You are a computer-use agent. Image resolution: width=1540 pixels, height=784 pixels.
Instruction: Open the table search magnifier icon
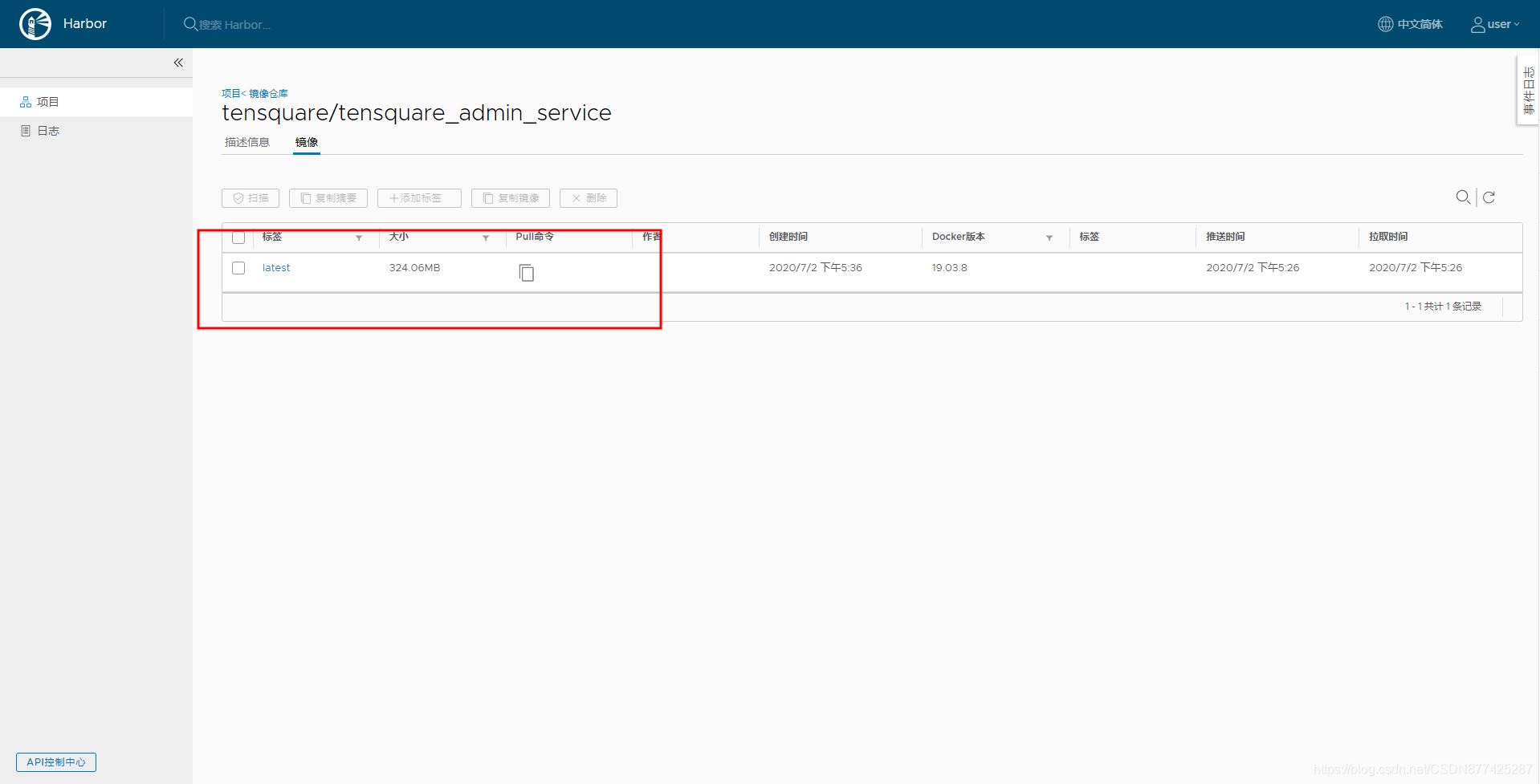pyautogui.click(x=1463, y=197)
